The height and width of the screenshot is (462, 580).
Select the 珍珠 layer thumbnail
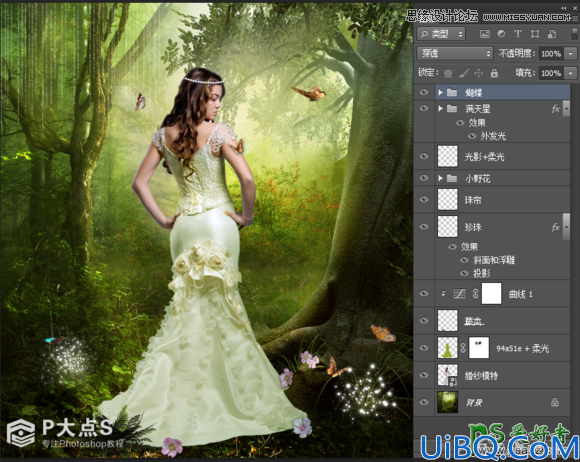pyautogui.click(x=448, y=226)
